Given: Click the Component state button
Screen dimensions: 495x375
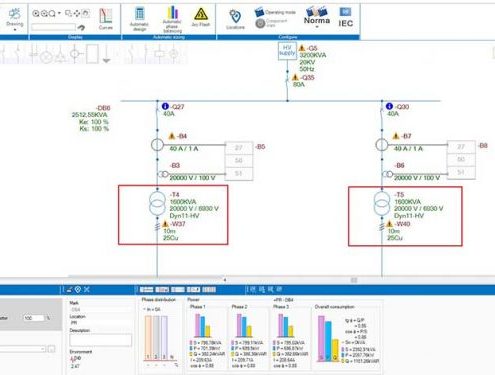Looking at the screenshot, I should [260, 23].
